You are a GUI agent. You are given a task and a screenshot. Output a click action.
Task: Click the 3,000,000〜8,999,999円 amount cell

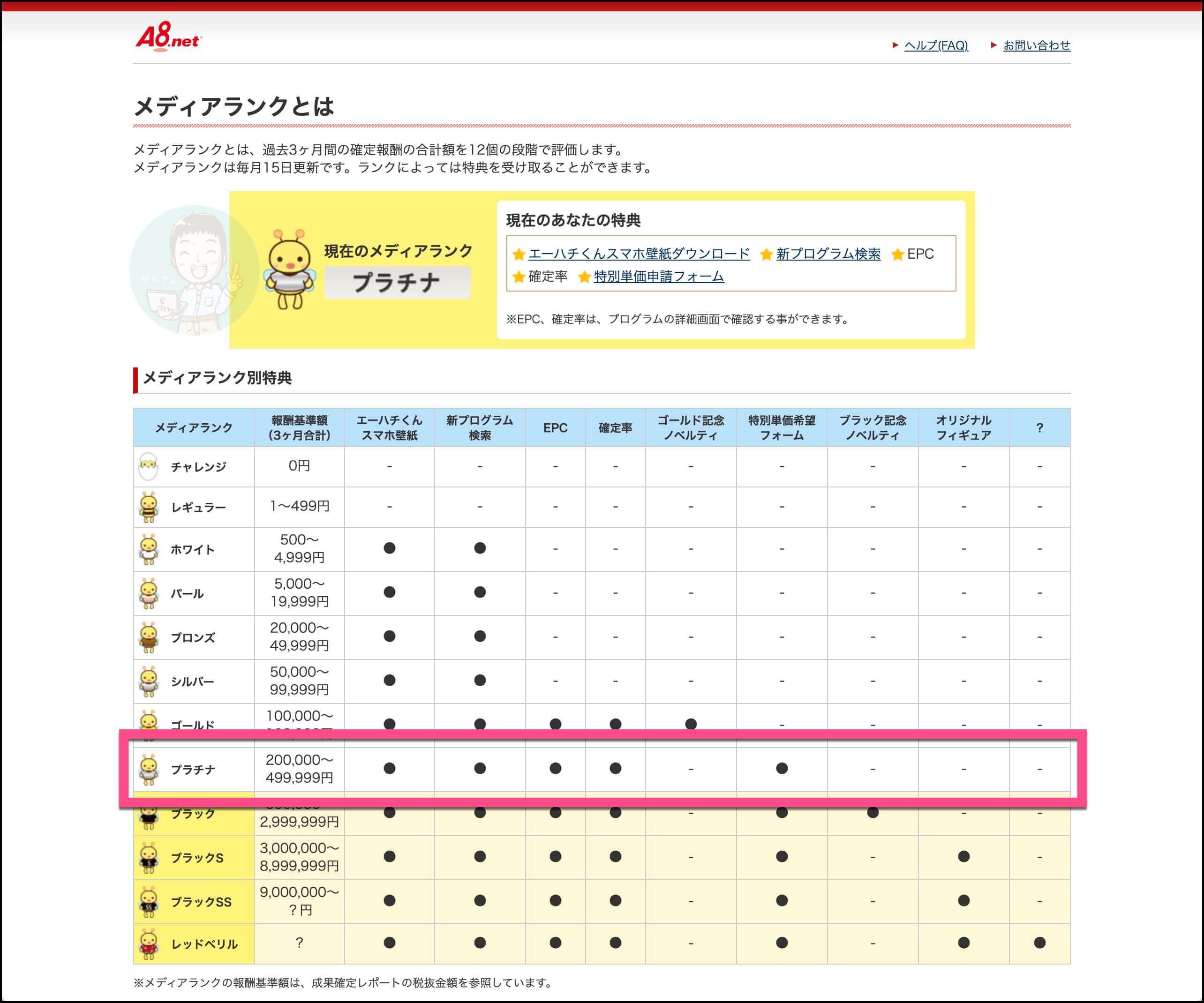[299, 857]
